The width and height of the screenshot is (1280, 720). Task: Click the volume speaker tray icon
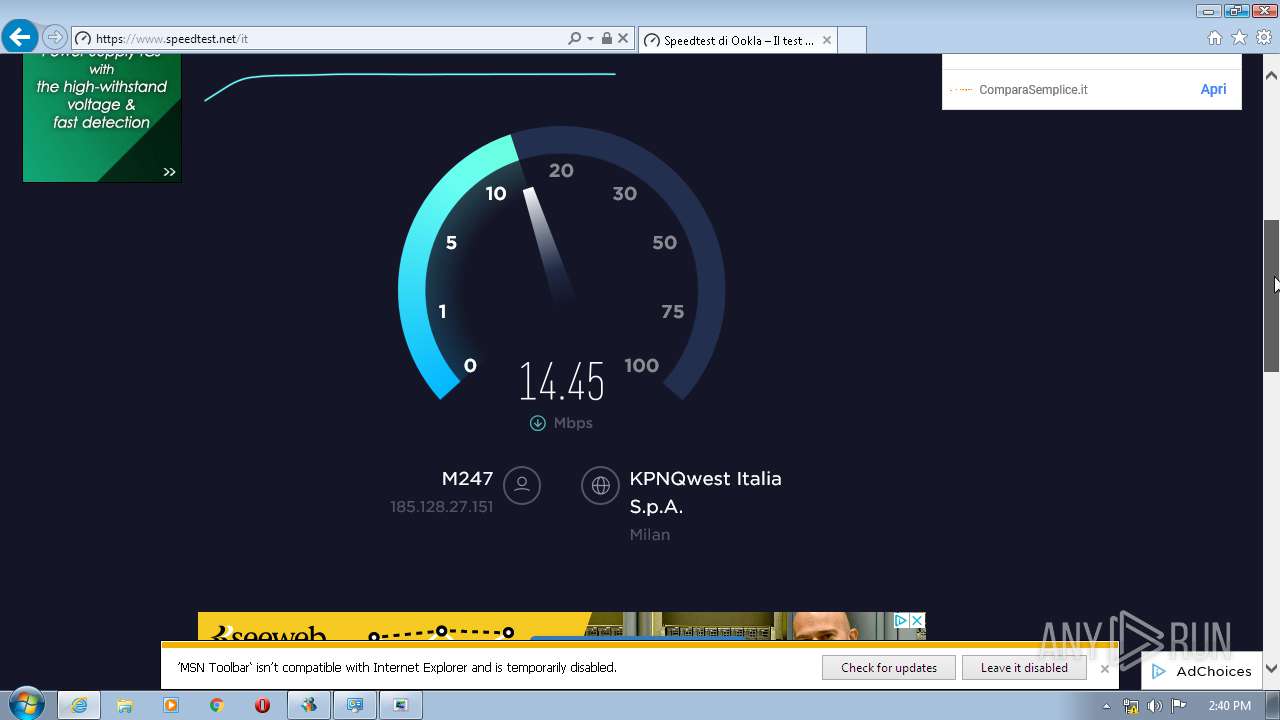coord(1154,706)
